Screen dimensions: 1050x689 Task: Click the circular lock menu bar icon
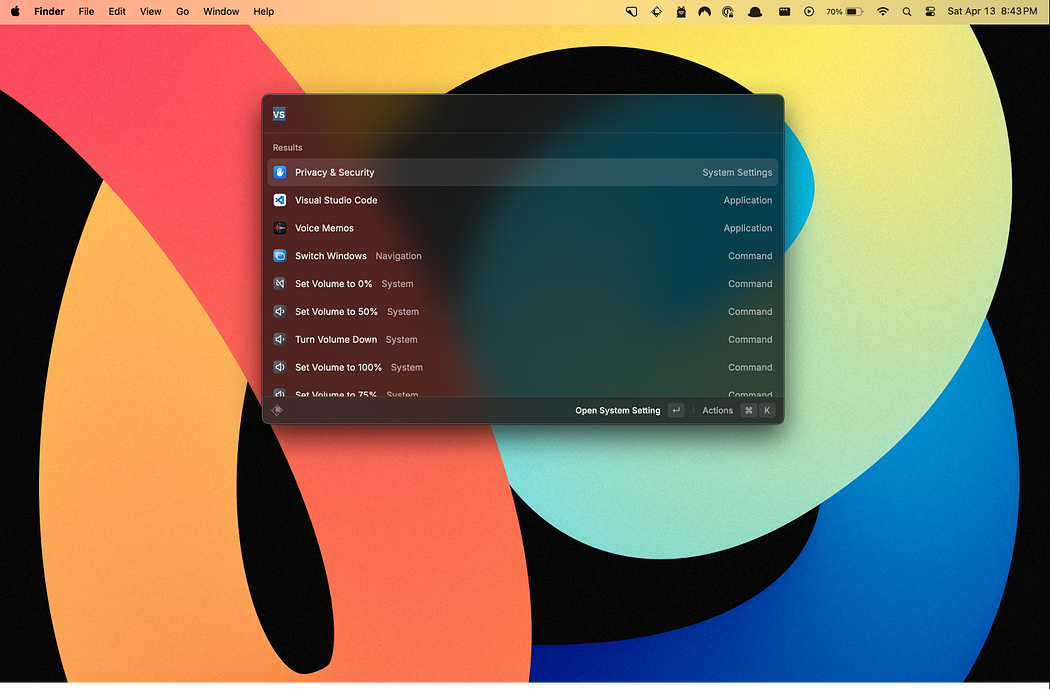click(x=728, y=11)
